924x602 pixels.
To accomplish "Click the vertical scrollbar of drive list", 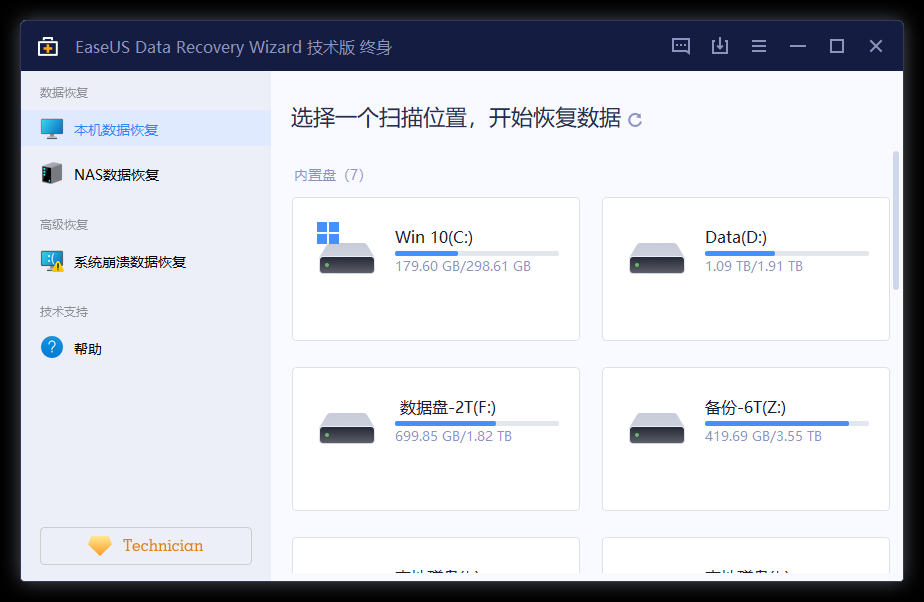I will point(896,220).
